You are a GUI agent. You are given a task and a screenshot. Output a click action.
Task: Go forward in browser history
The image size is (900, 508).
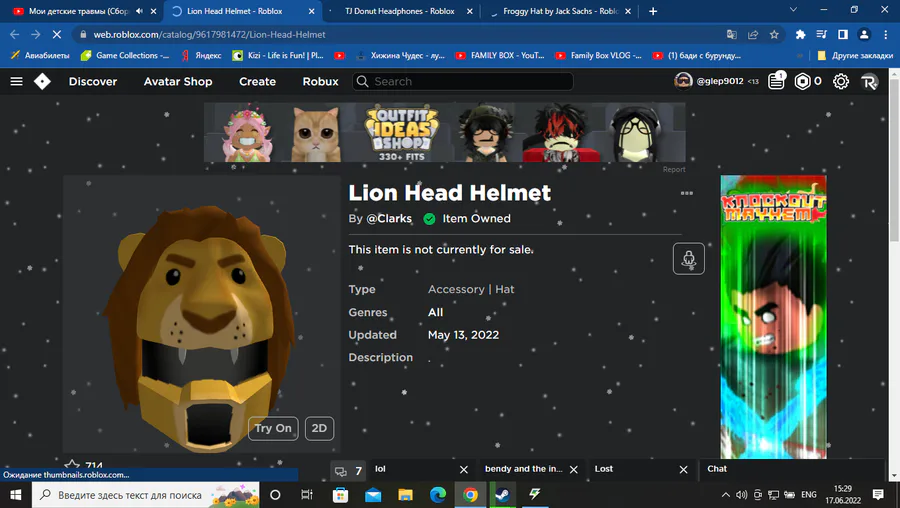[x=36, y=34]
